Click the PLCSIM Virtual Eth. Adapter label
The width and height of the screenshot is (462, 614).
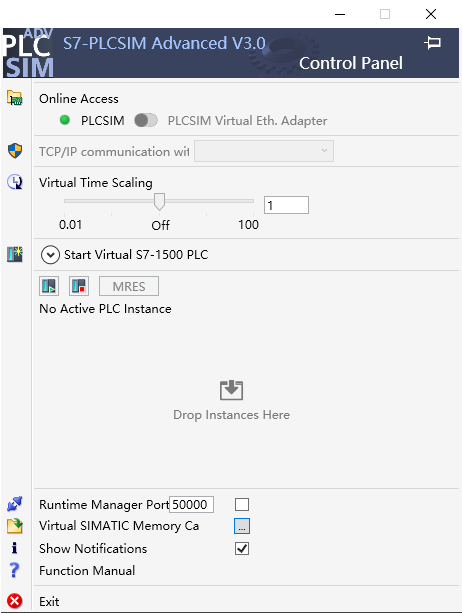point(247,121)
